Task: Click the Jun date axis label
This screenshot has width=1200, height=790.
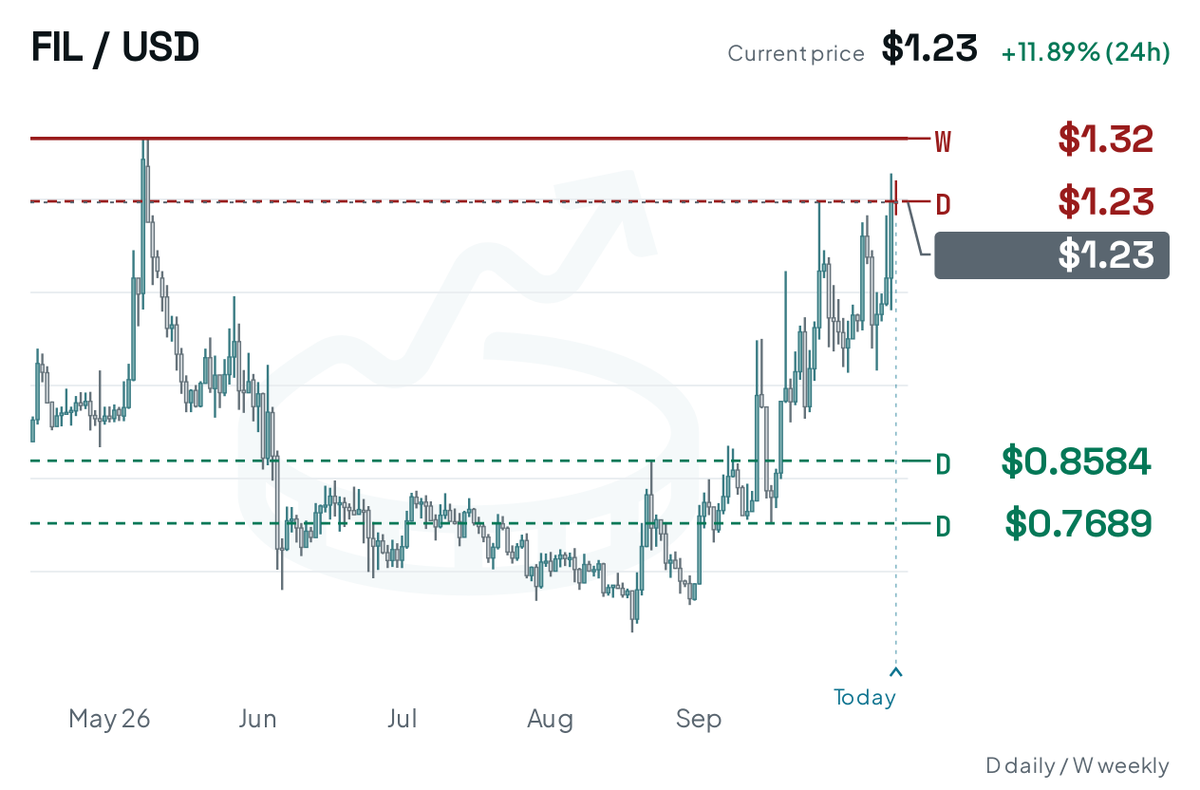Action: 258,718
